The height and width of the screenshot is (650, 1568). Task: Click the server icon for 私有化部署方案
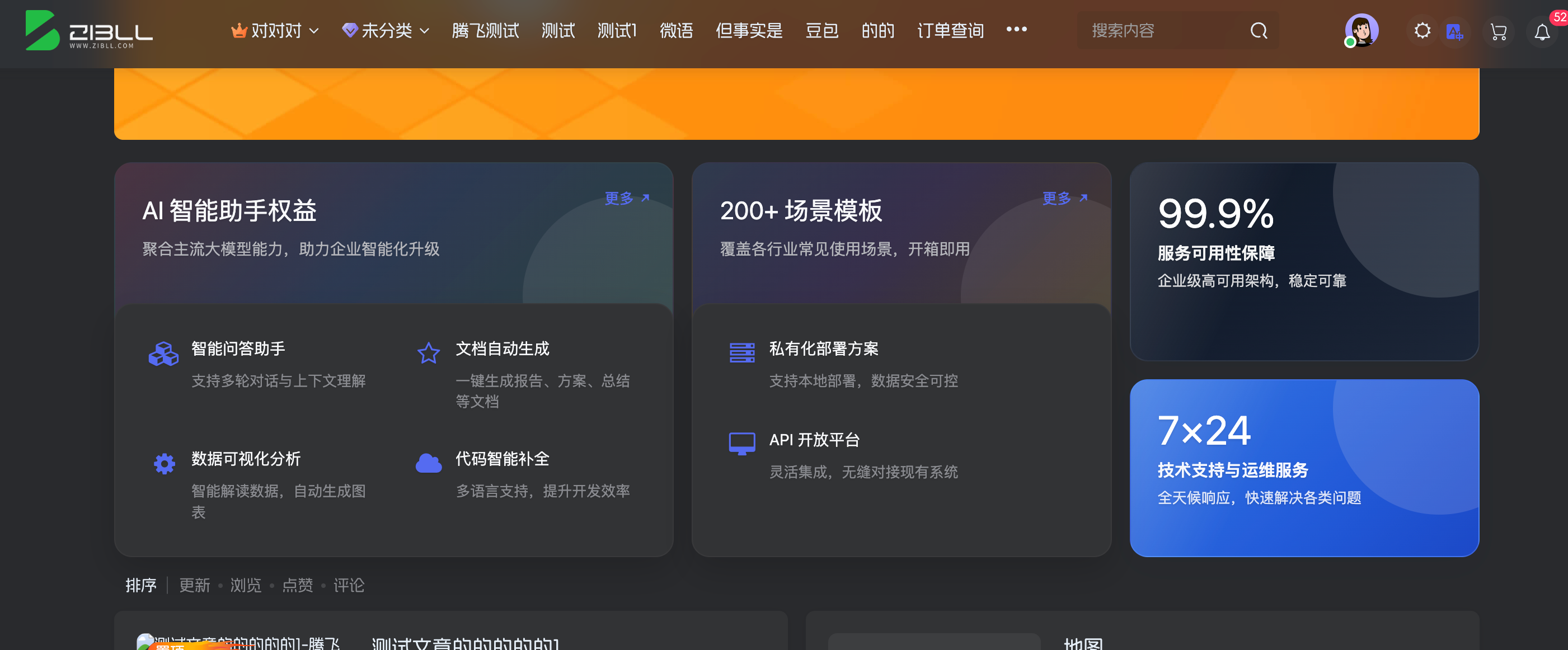(x=741, y=352)
